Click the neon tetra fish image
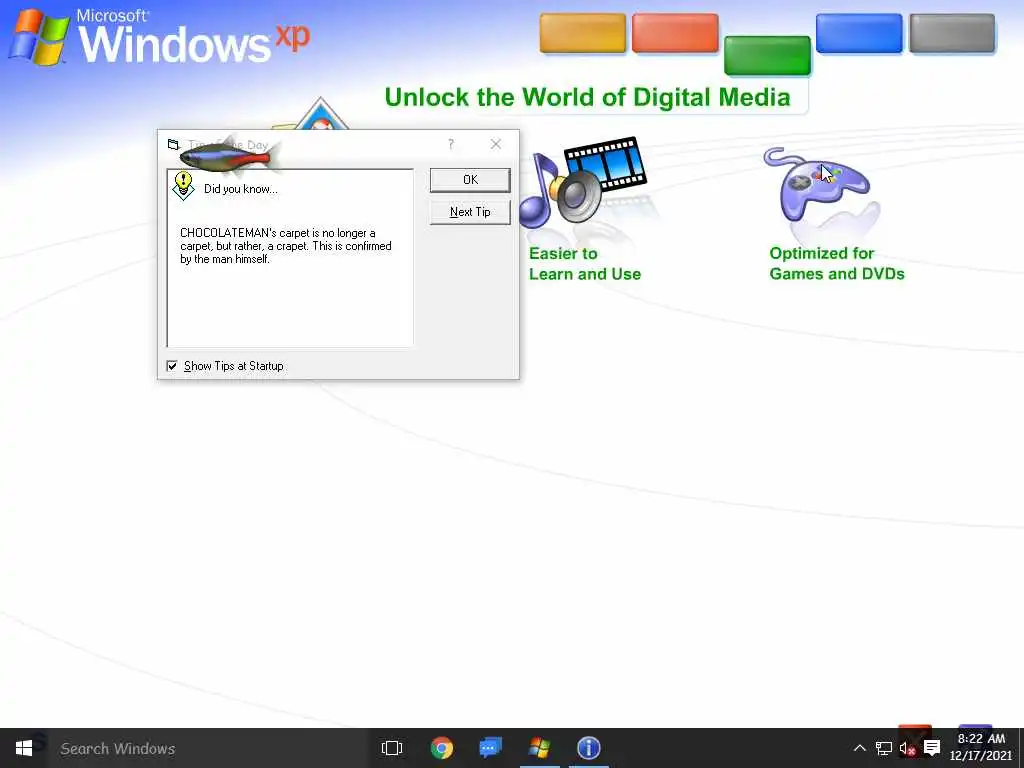Screen dimensions: 1024x768 (x=229, y=156)
